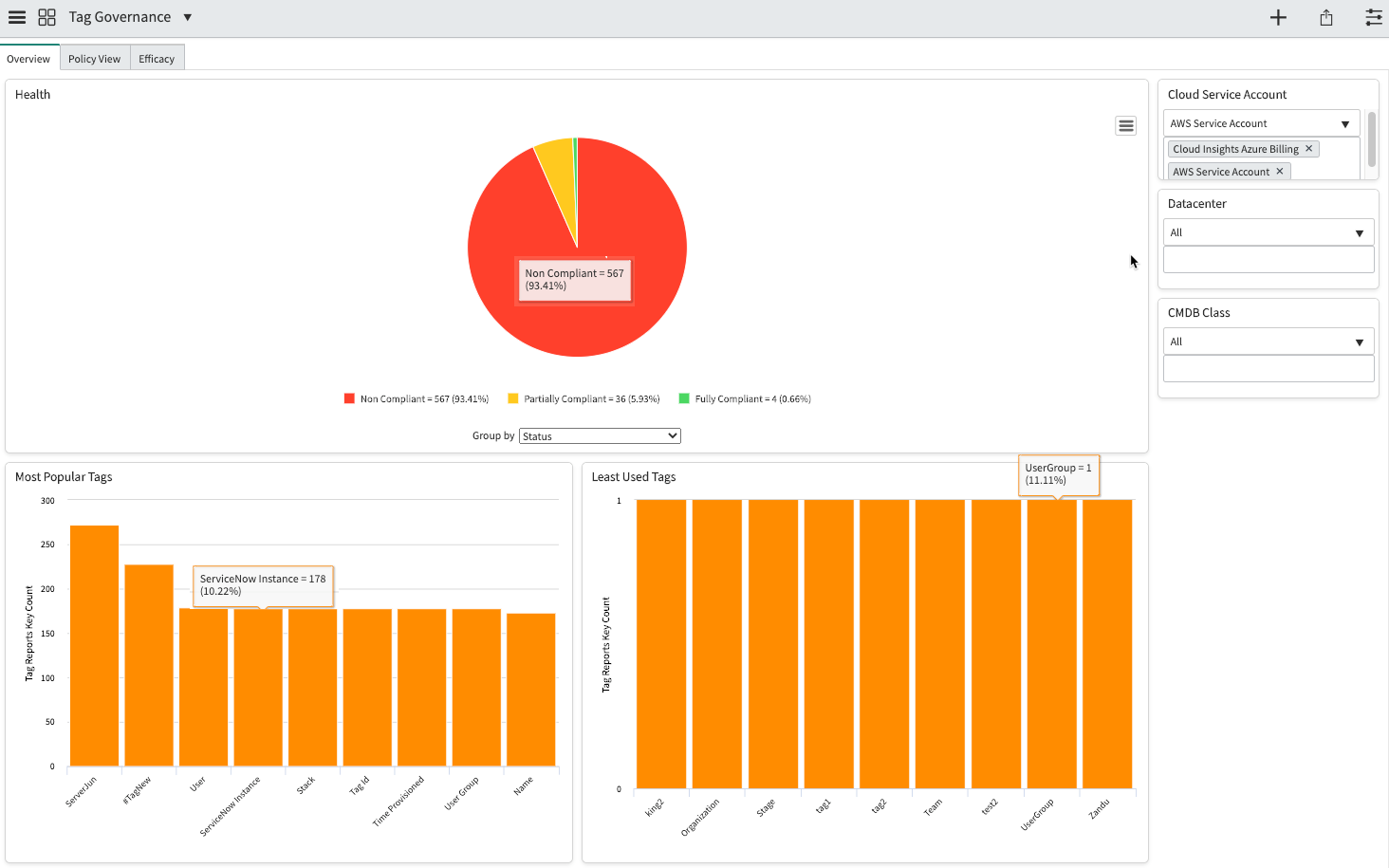The height and width of the screenshot is (868, 1389).
Task: Click the ServerJun bar in Most Popular Tags
Action: click(94, 645)
